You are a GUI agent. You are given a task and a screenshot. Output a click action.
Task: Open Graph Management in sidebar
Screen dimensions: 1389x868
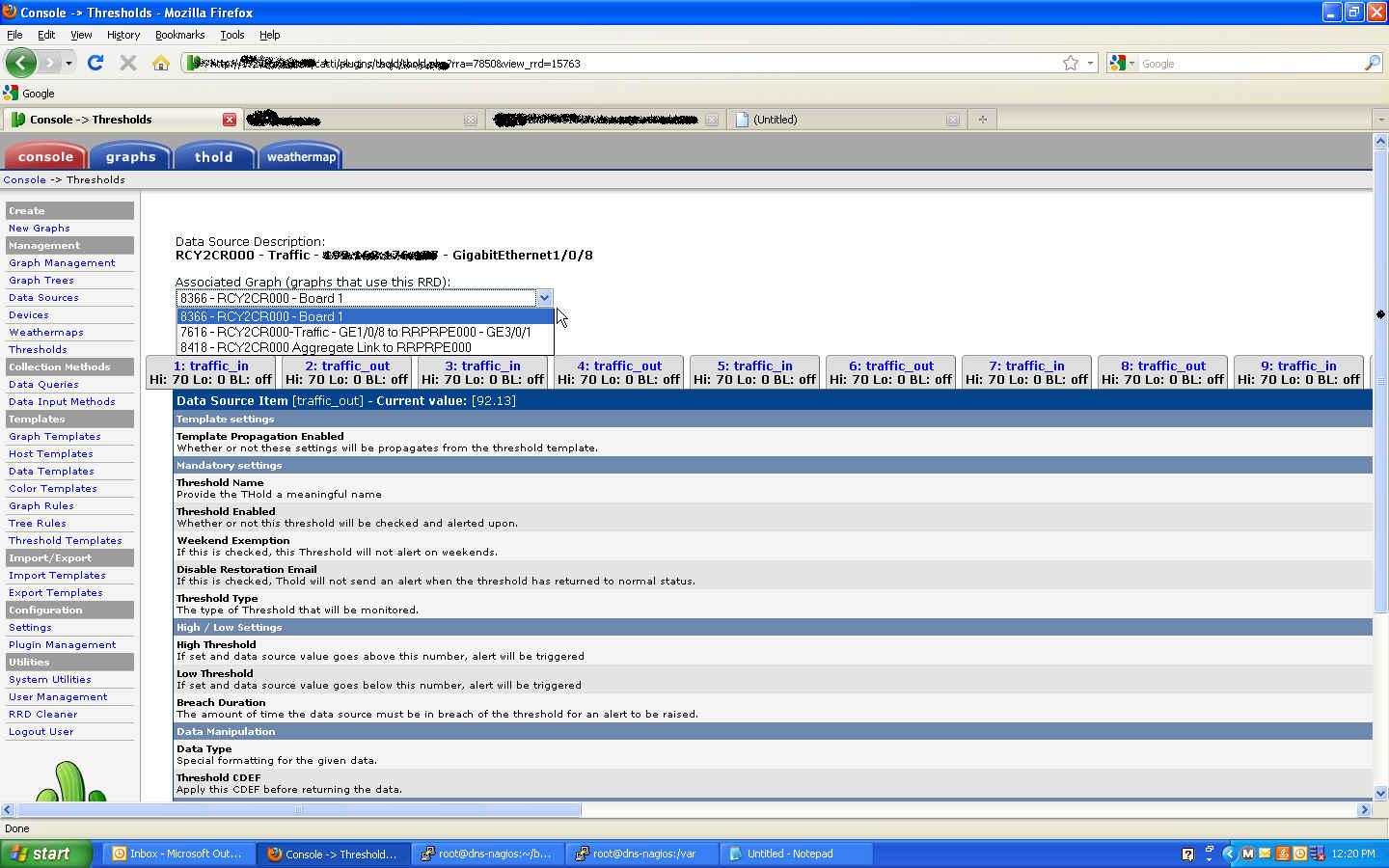point(62,262)
